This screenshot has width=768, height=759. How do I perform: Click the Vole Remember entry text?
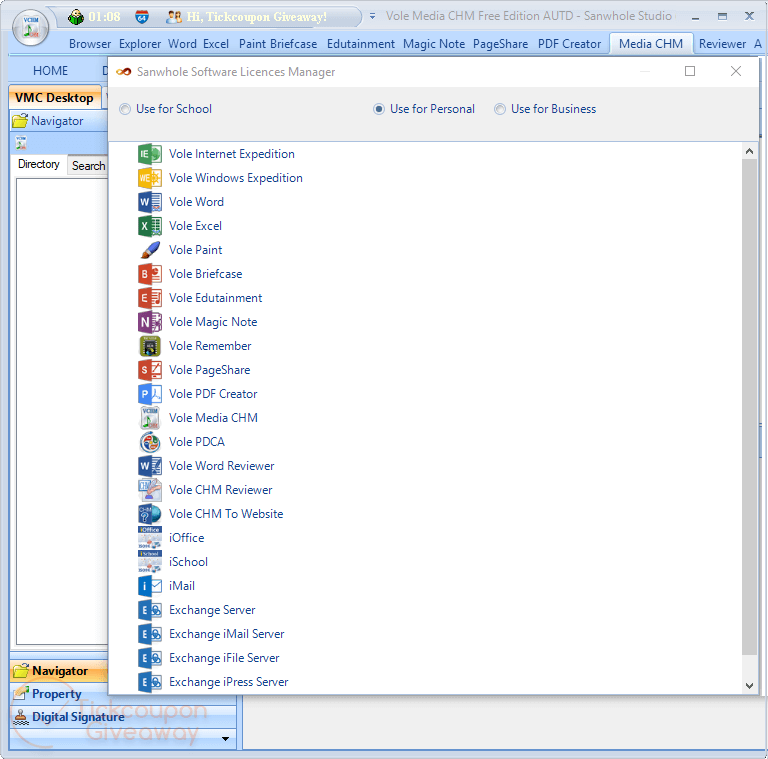click(210, 346)
